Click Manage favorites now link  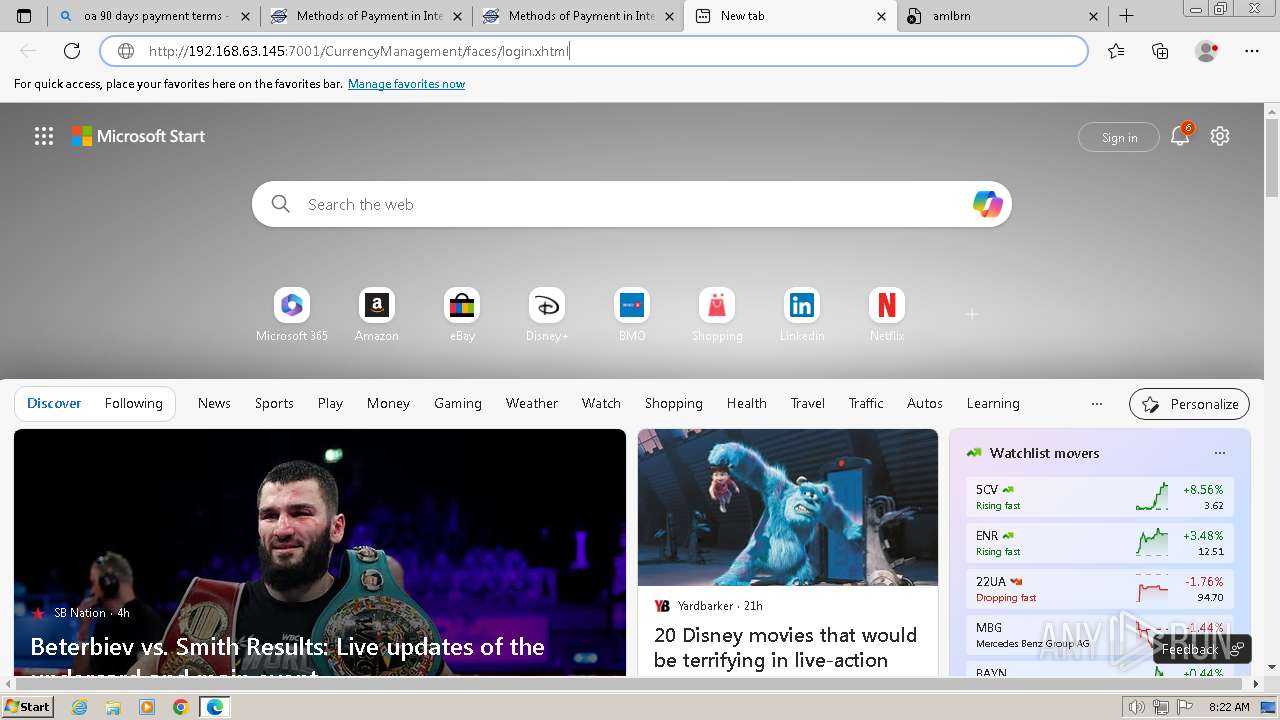coord(406,84)
